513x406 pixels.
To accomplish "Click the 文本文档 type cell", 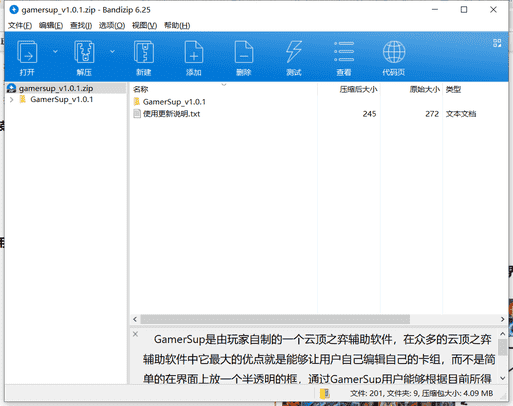I will click(461, 114).
